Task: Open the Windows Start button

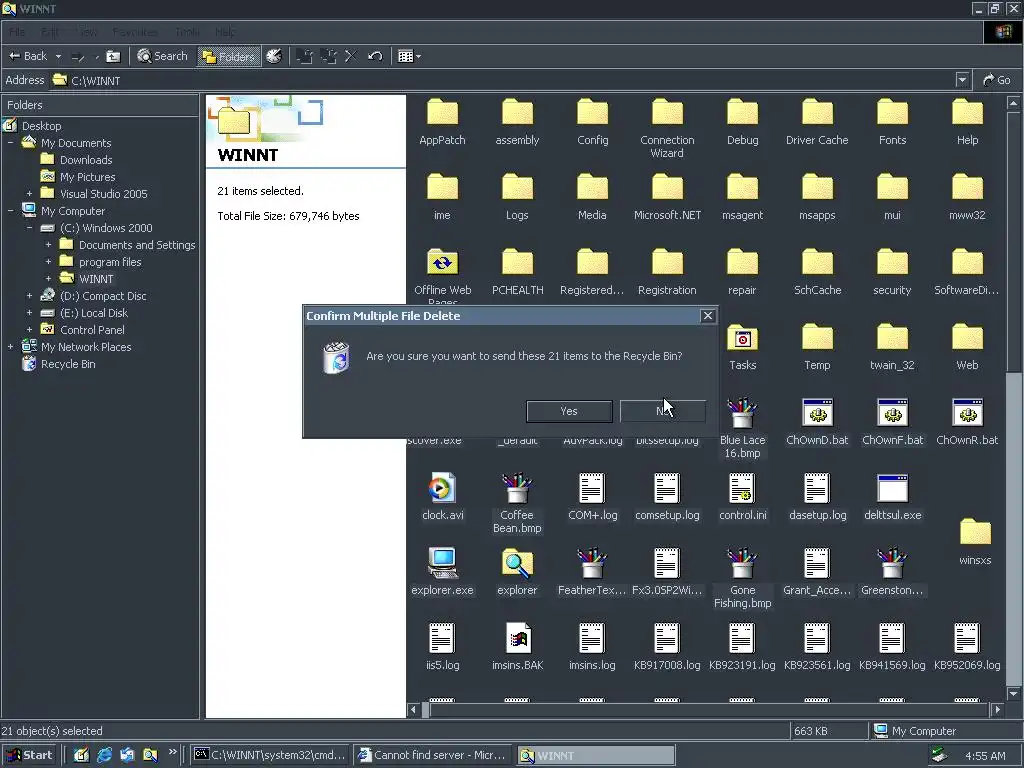Action: tap(29, 755)
